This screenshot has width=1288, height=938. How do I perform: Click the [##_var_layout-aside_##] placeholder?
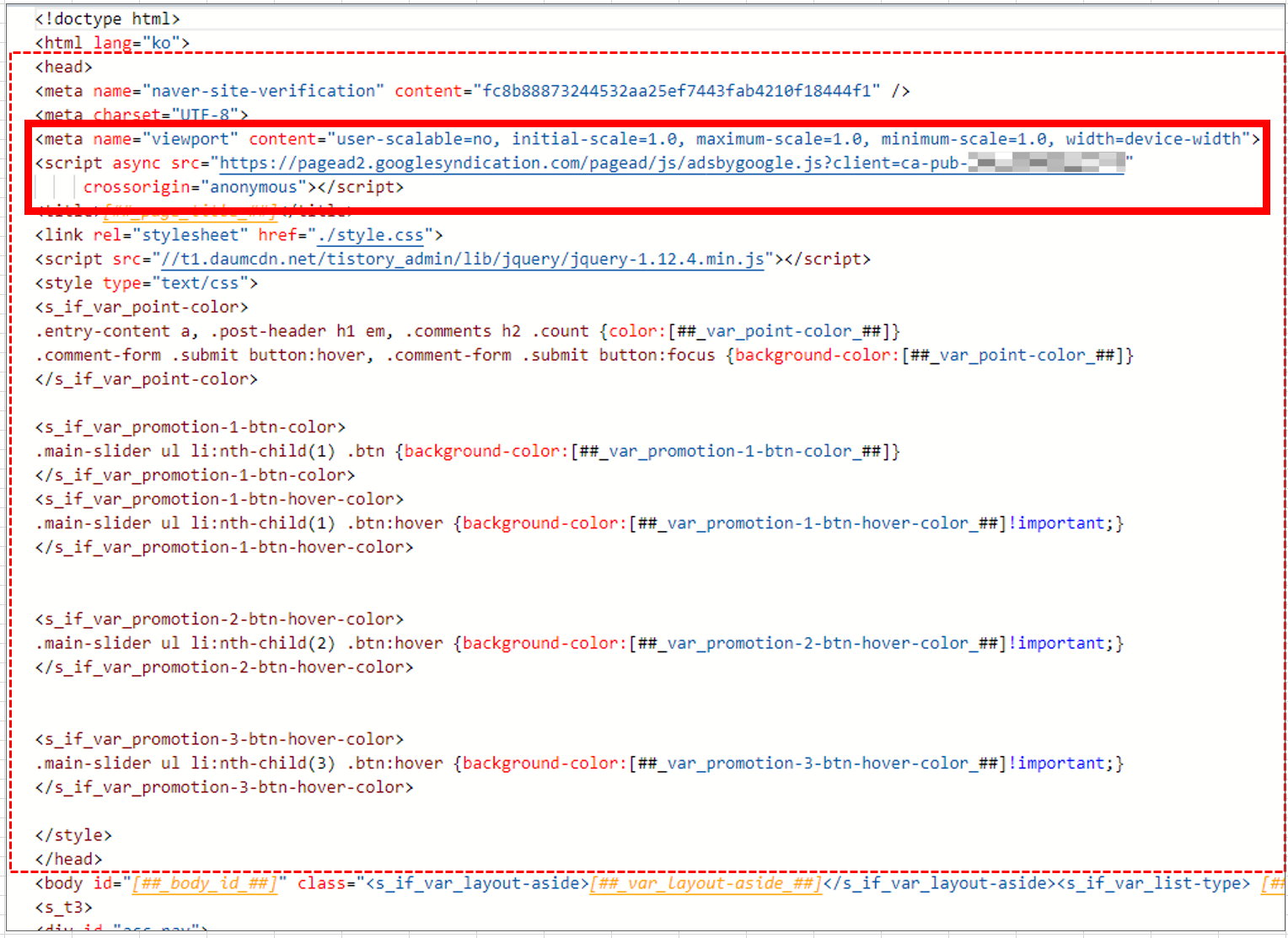[x=706, y=884]
